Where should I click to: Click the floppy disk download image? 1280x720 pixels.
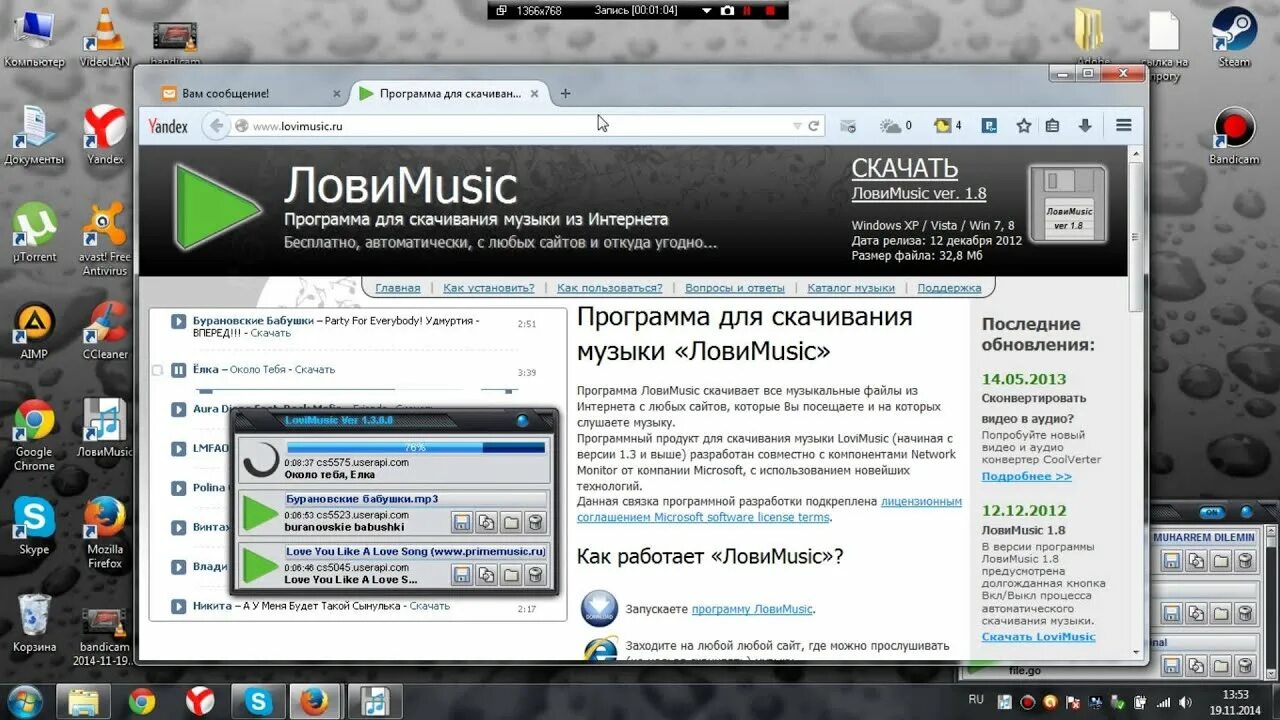(1068, 205)
